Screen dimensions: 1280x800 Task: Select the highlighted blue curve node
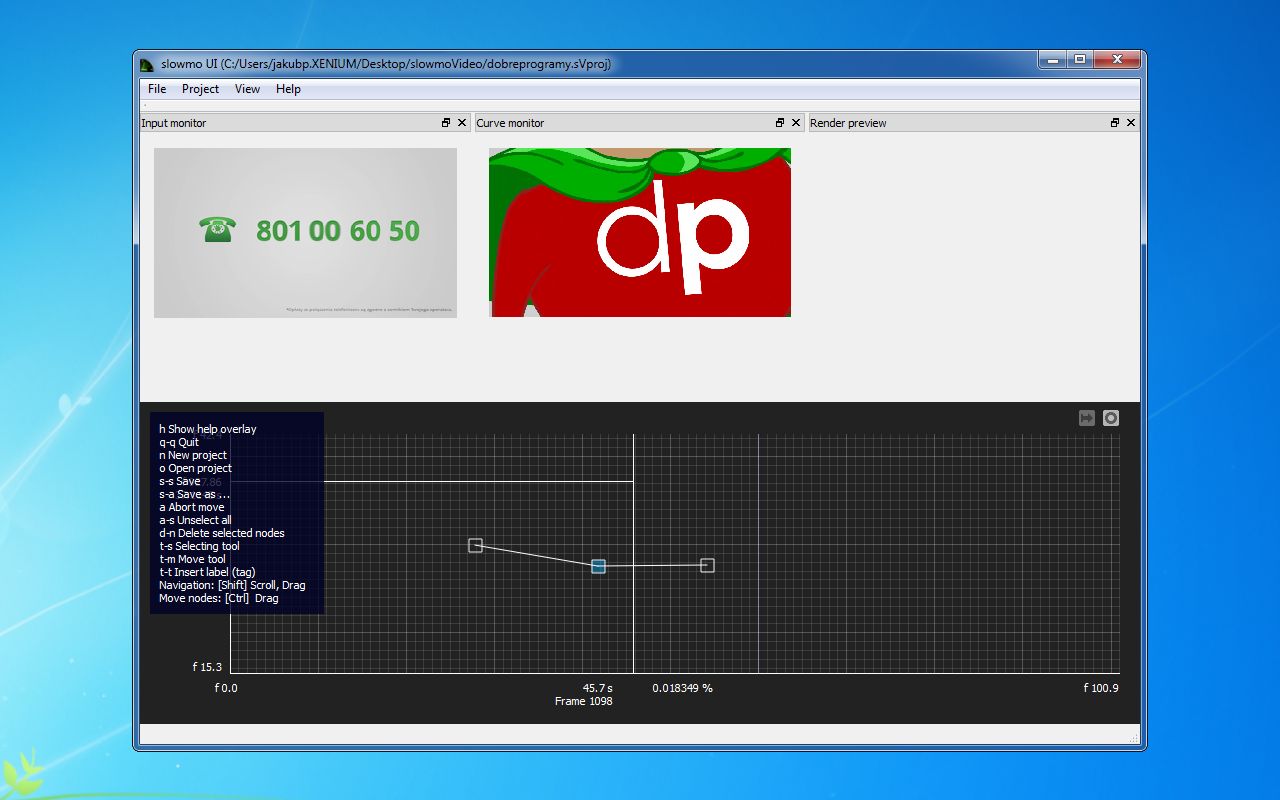[598, 566]
